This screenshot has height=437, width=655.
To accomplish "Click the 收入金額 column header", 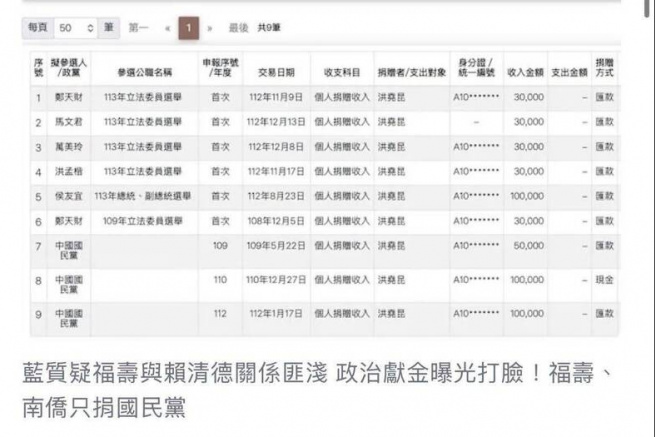I will click(x=526, y=72).
